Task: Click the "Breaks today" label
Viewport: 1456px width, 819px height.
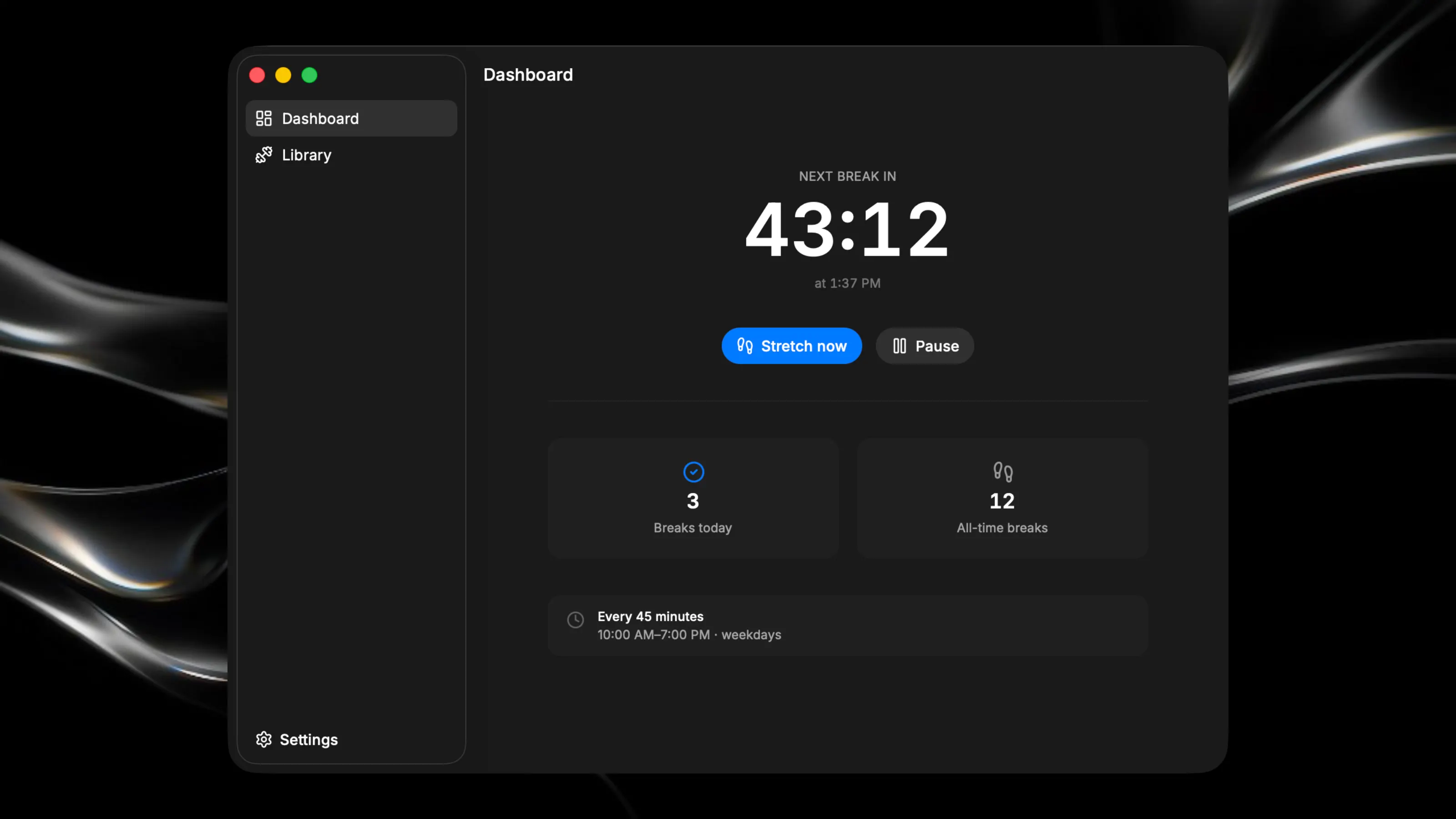Action: point(693,528)
